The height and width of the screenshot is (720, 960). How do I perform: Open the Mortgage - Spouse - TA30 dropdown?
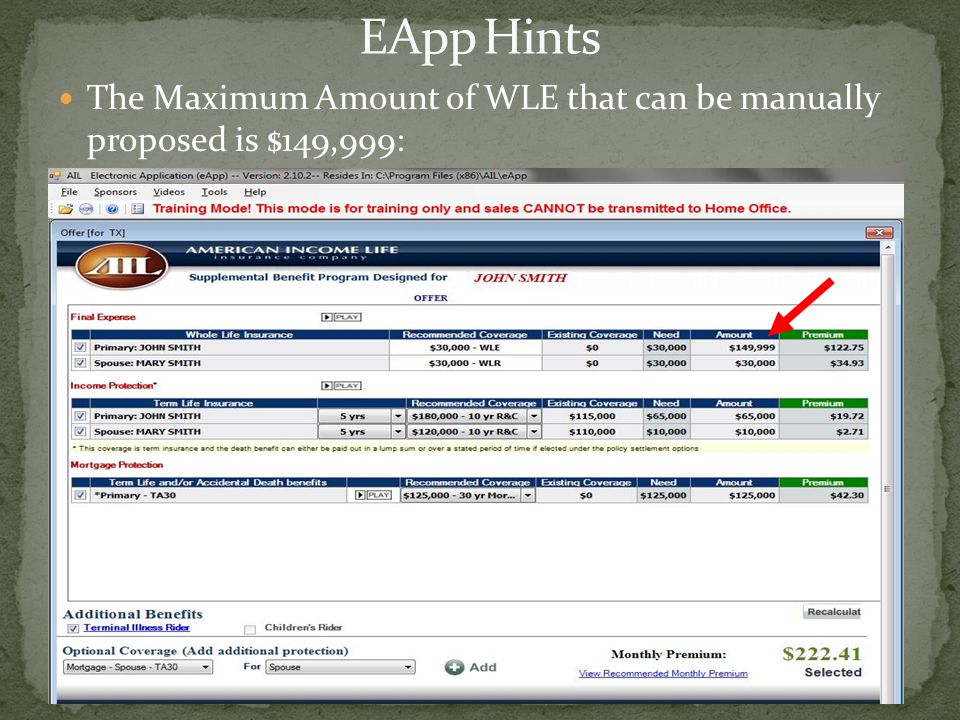point(138,667)
